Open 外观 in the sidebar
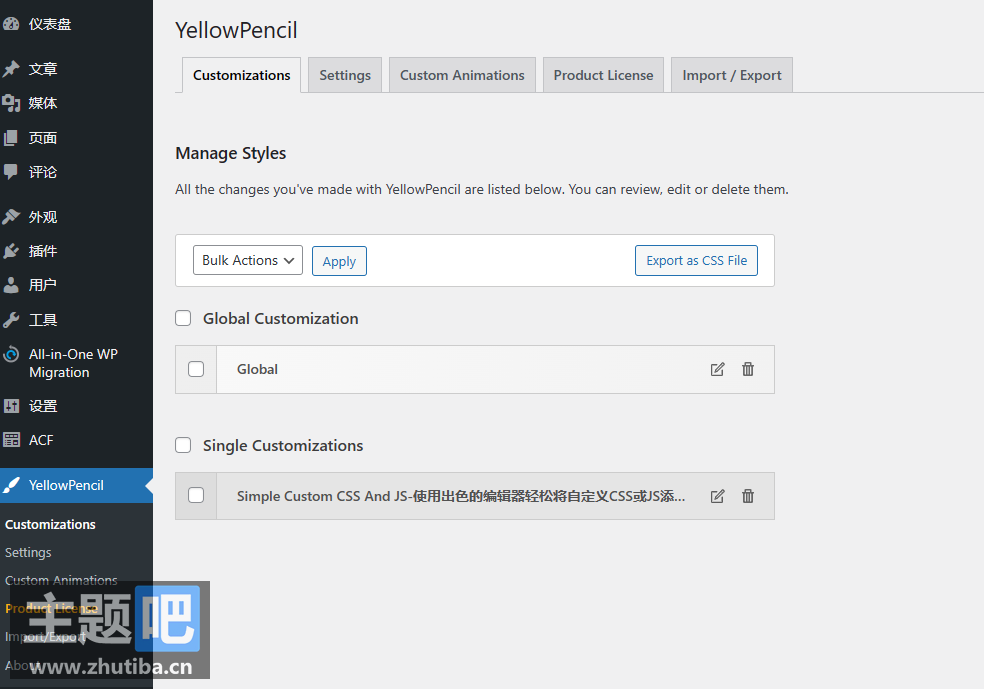 pos(43,217)
